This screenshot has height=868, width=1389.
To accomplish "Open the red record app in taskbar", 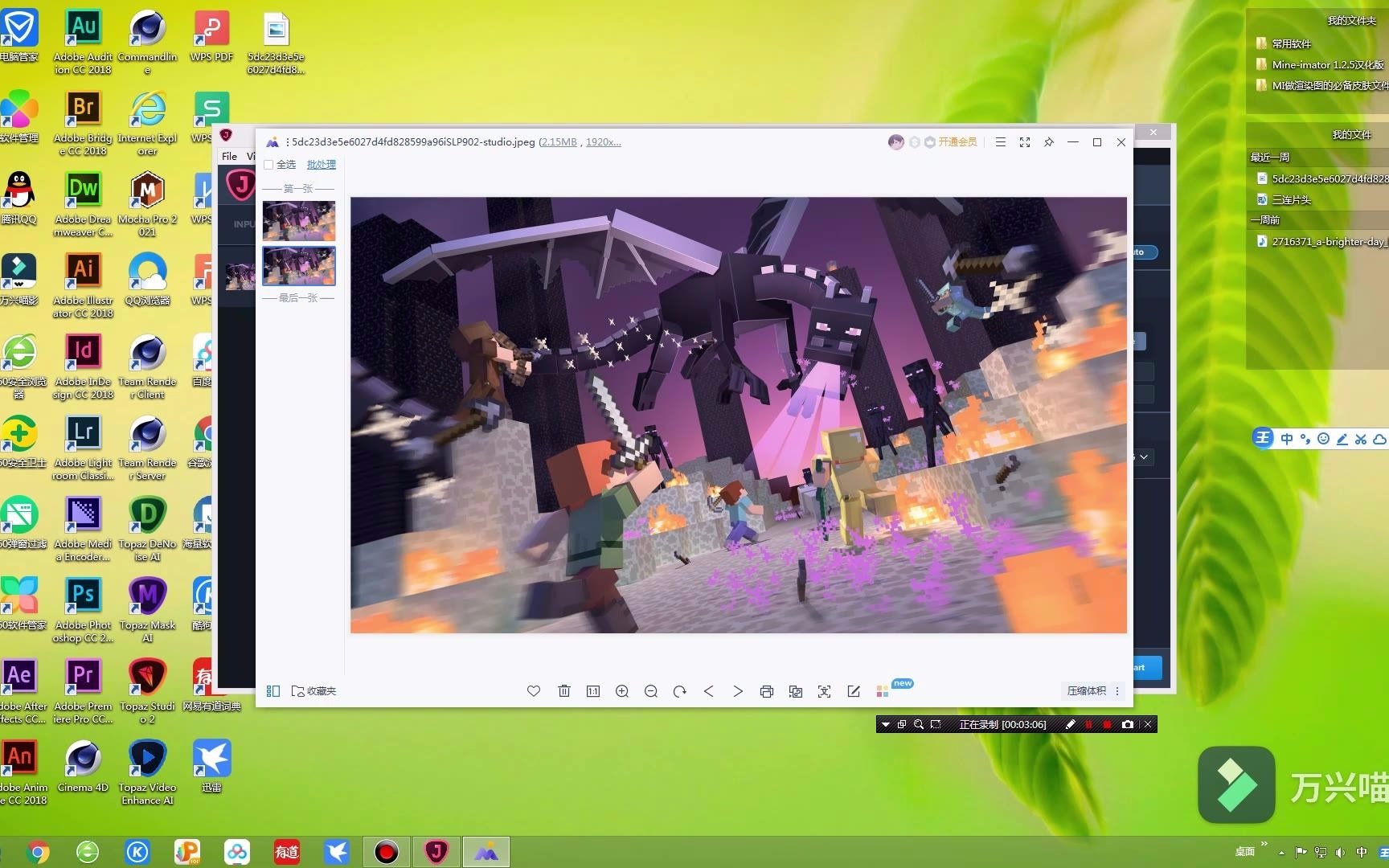I will point(386,852).
